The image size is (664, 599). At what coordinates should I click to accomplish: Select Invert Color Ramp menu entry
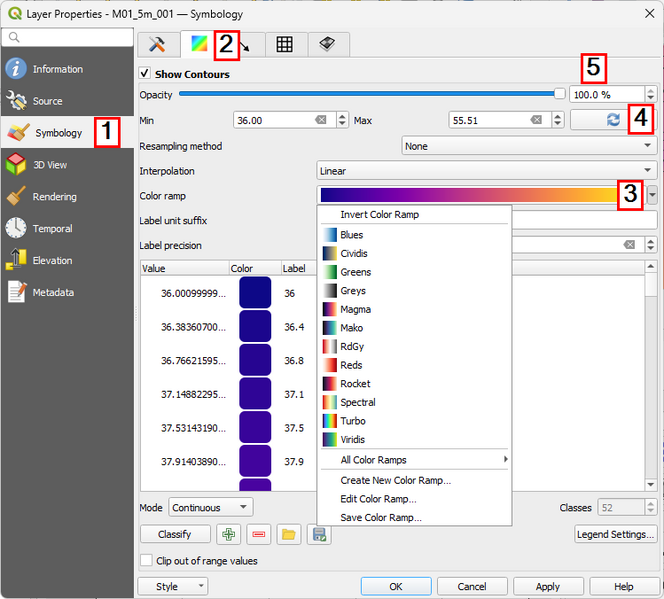(x=379, y=214)
